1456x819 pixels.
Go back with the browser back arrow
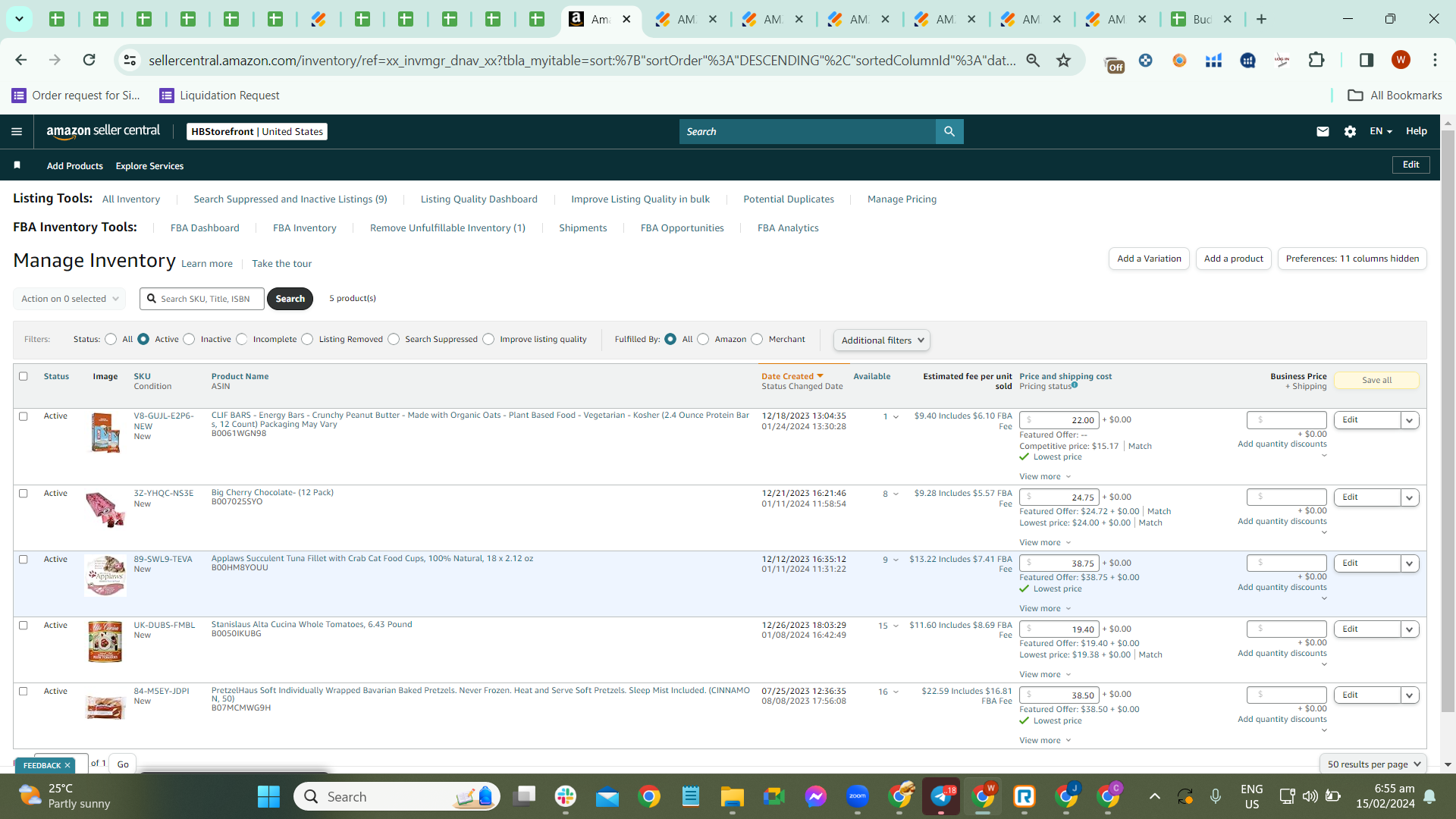20,60
